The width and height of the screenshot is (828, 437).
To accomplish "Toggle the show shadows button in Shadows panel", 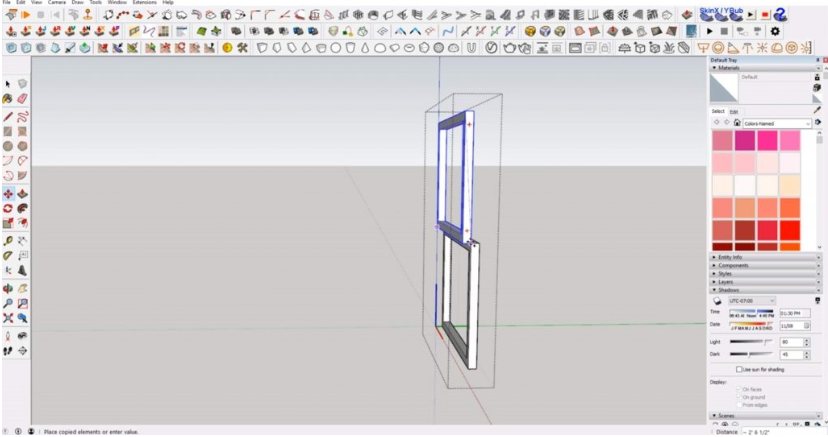I will [x=717, y=301].
